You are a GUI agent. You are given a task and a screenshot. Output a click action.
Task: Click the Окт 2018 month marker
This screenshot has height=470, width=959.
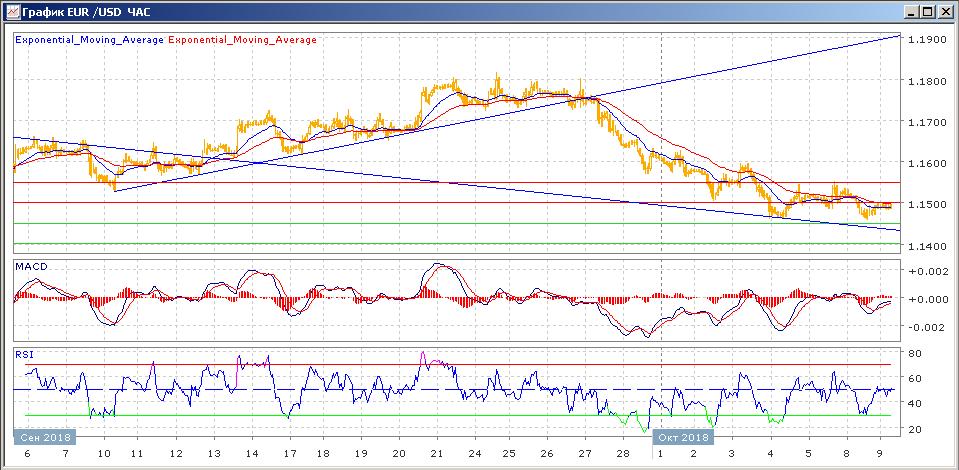pos(683,437)
